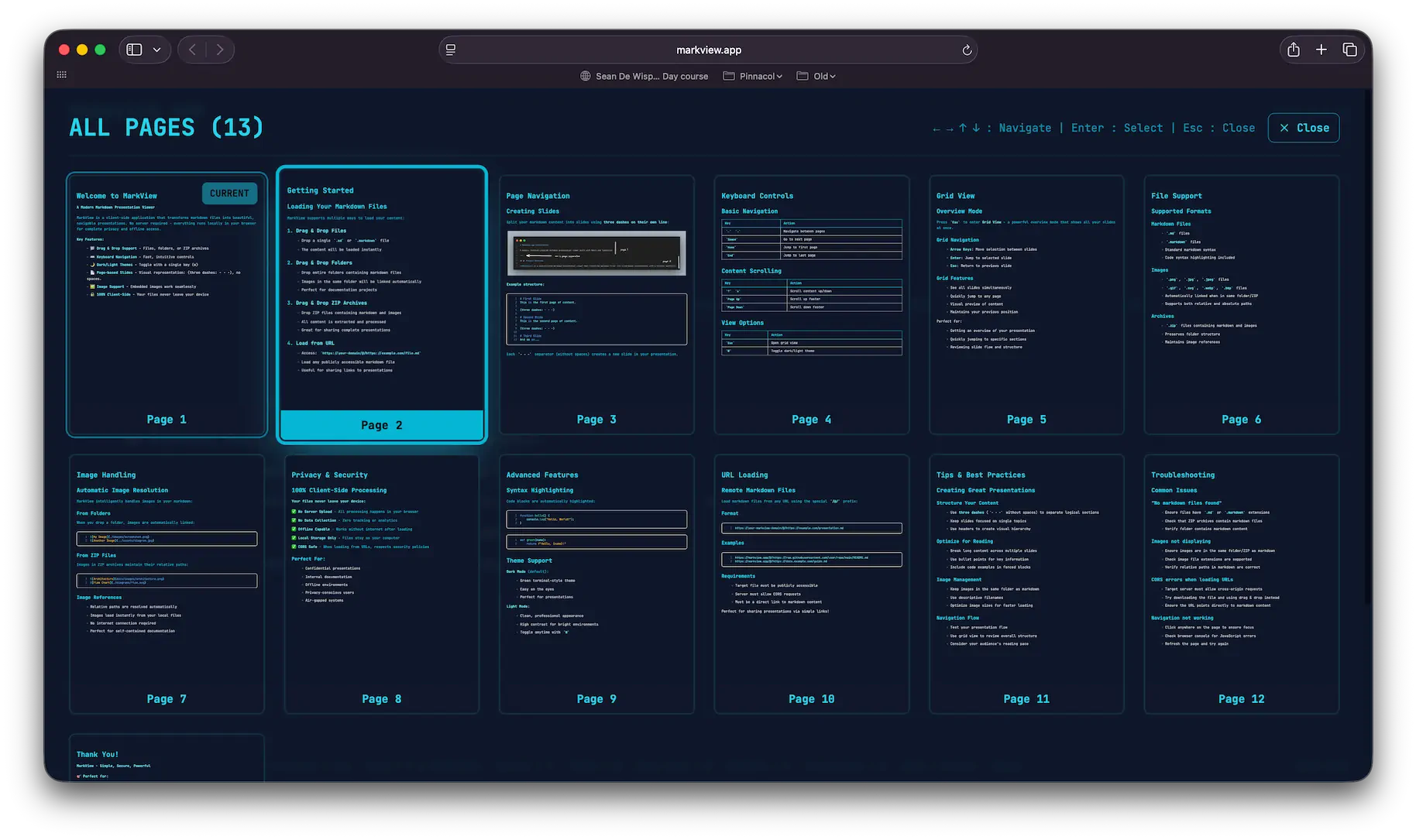This screenshot has width=1416, height=840.
Task: Open the Page 10 URL Loading thumbnail
Action: click(811, 584)
